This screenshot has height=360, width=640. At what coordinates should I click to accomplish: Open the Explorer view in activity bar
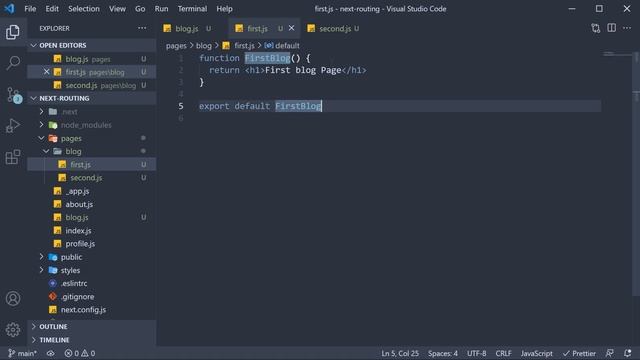point(13,32)
